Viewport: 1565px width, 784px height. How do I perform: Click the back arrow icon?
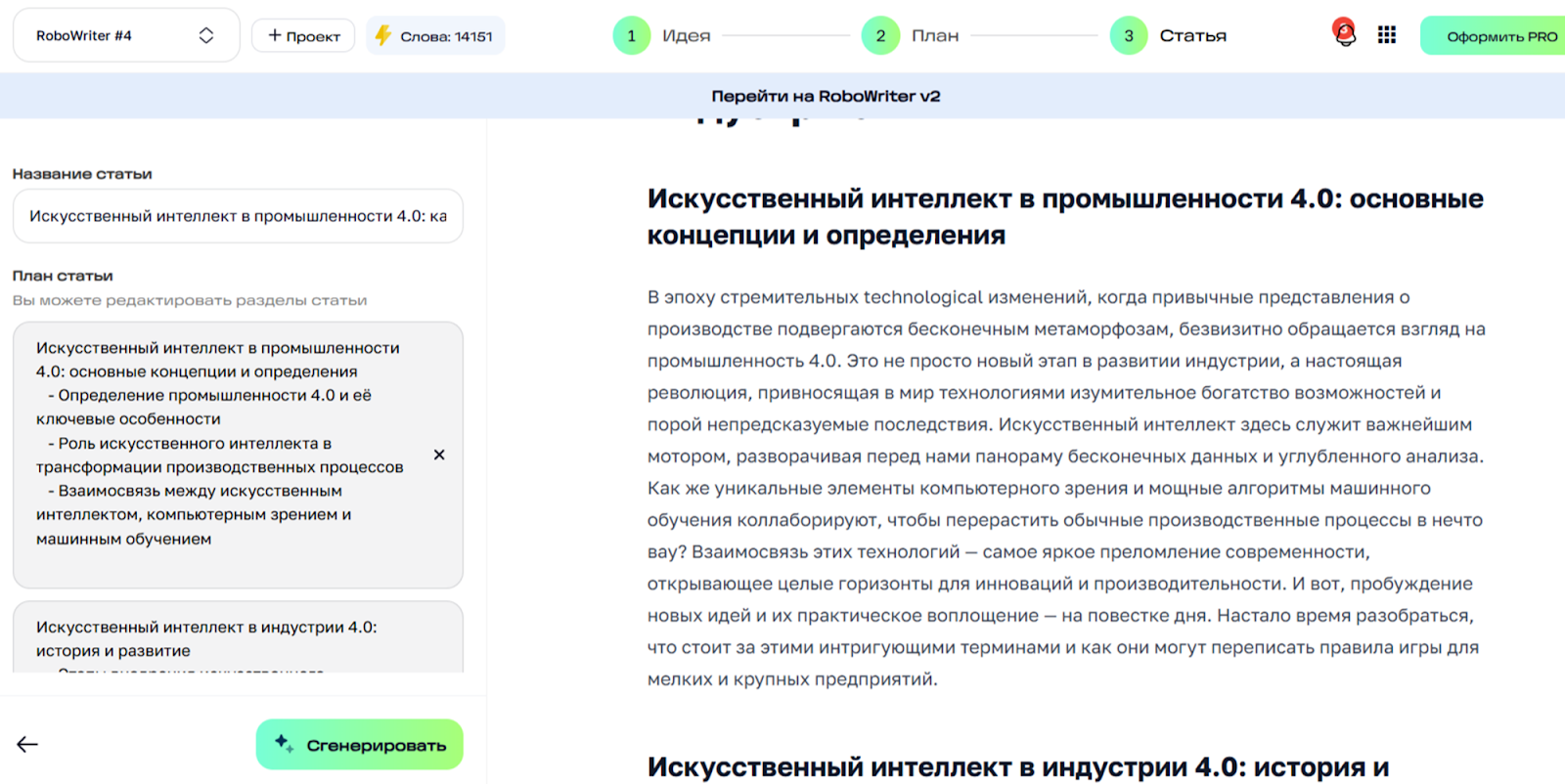pyautogui.click(x=27, y=745)
